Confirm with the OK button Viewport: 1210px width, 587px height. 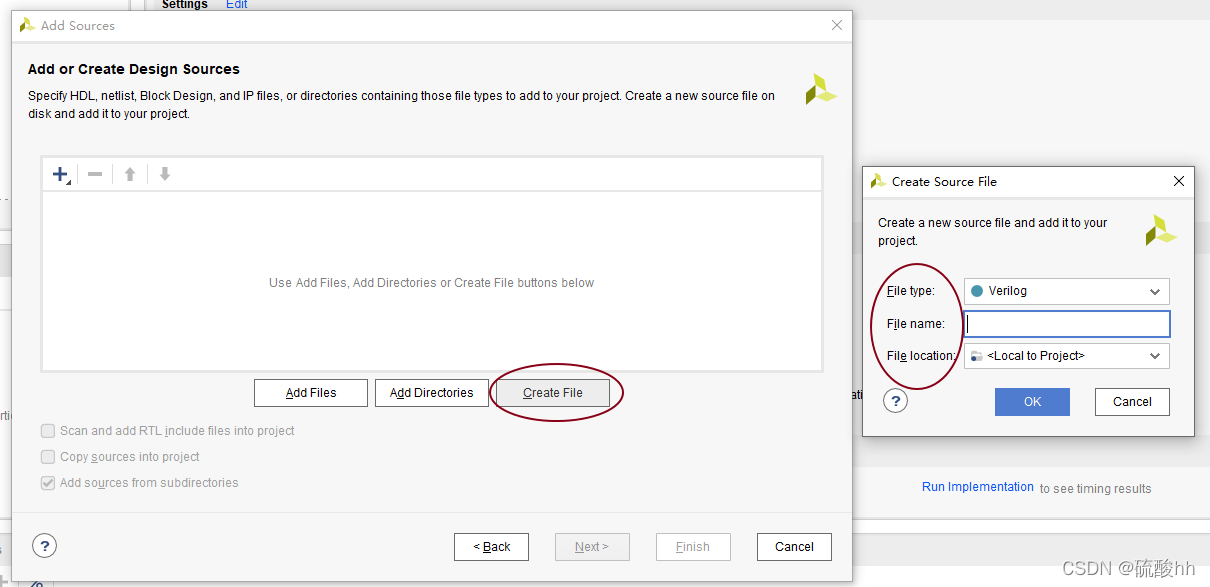tap(1032, 402)
